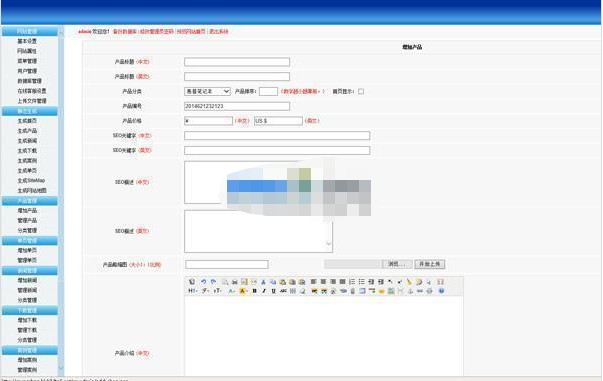Open the 产品分类 category dropdown

coord(207,92)
